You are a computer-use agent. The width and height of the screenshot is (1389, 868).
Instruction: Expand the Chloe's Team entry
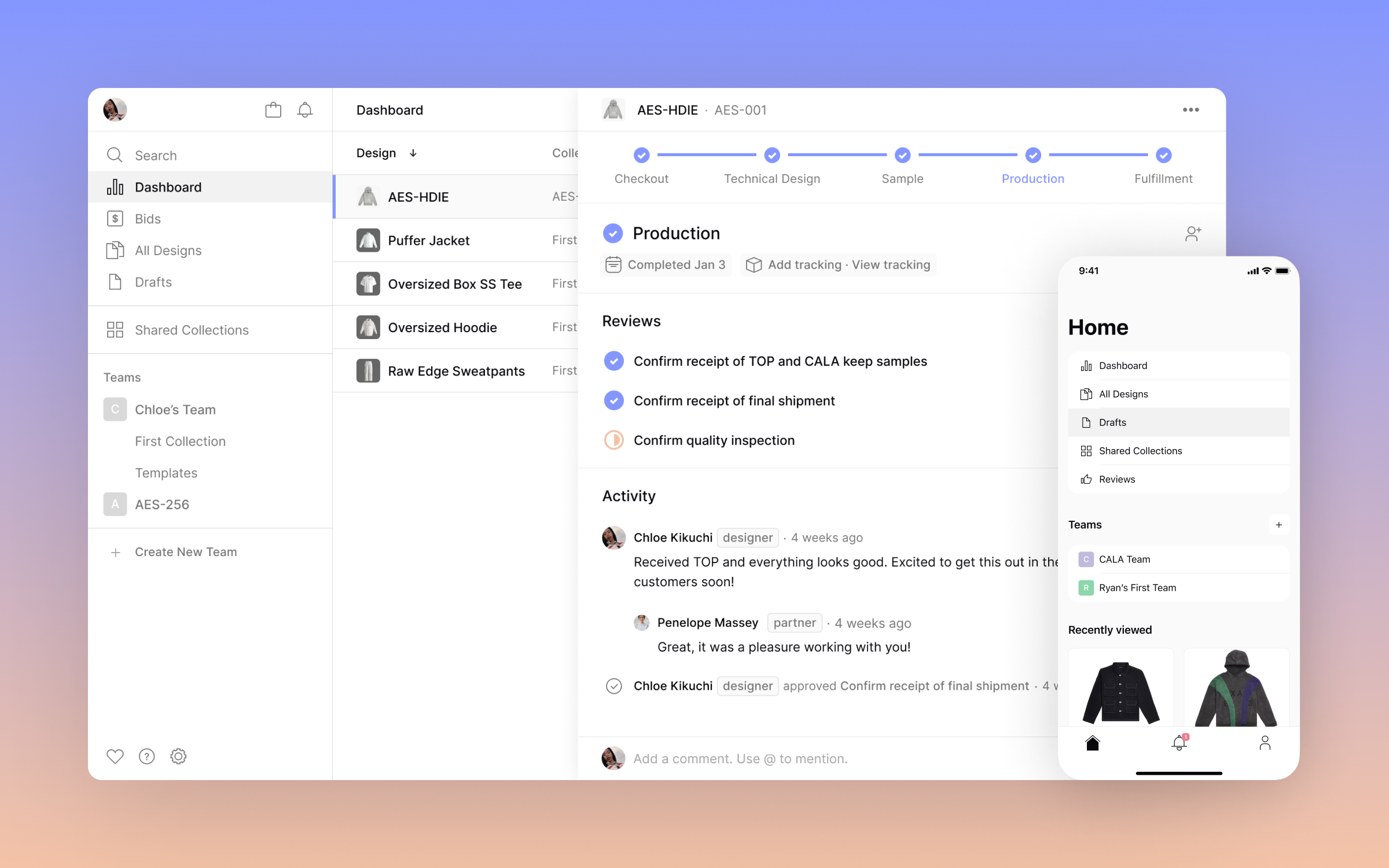tap(175, 410)
